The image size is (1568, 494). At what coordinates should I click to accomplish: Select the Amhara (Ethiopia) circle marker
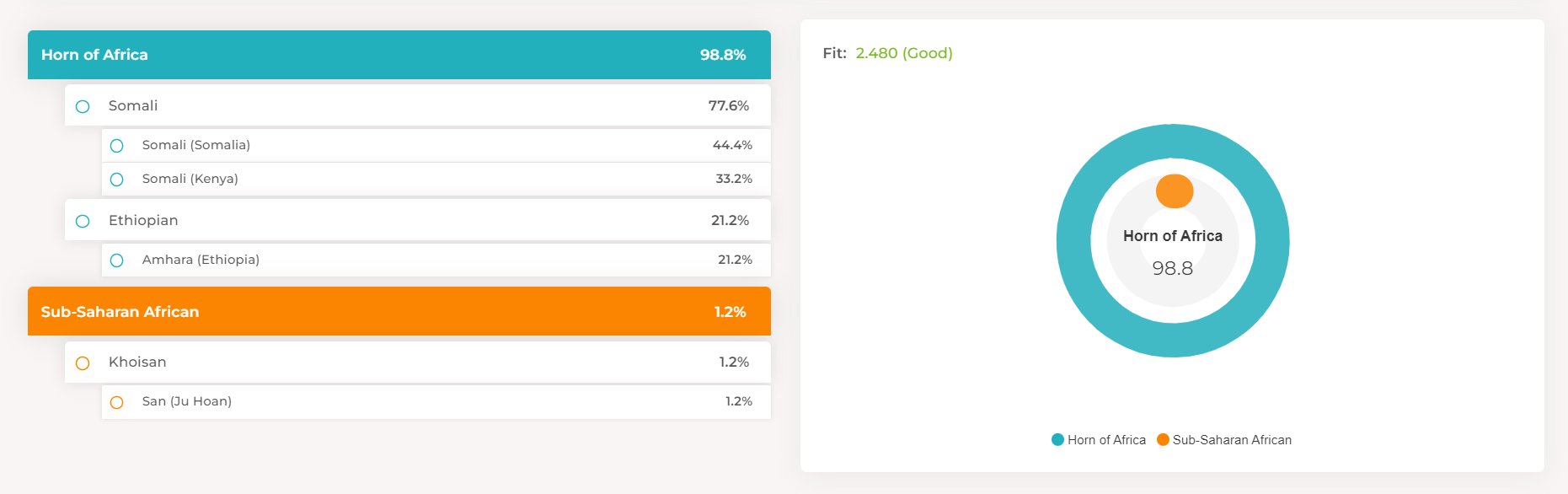pyautogui.click(x=117, y=260)
